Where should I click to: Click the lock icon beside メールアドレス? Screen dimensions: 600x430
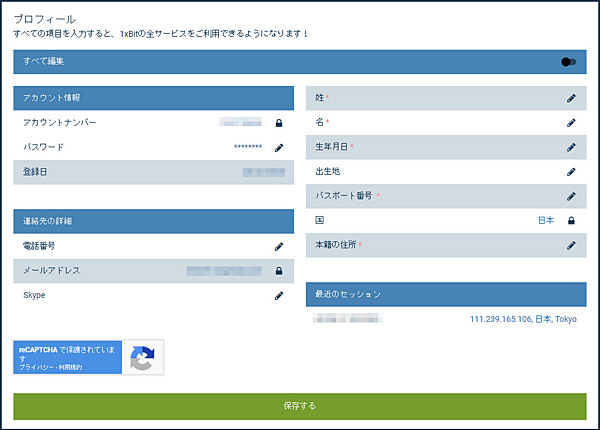pos(279,271)
